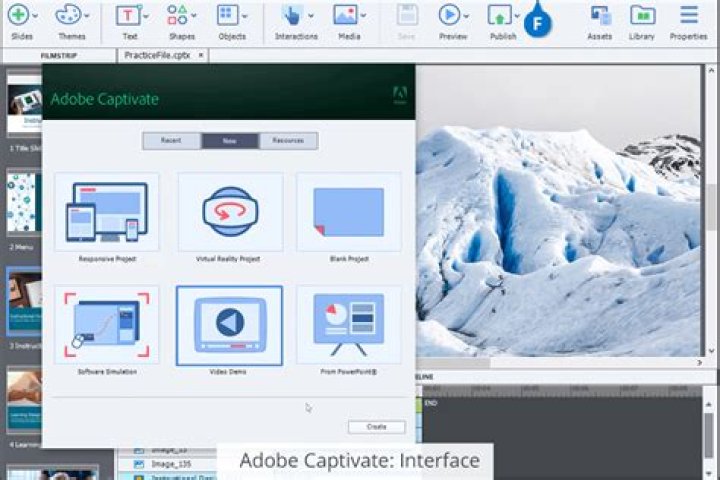This screenshot has width=720, height=480.
Task: Click the Create button
Action: (x=377, y=427)
